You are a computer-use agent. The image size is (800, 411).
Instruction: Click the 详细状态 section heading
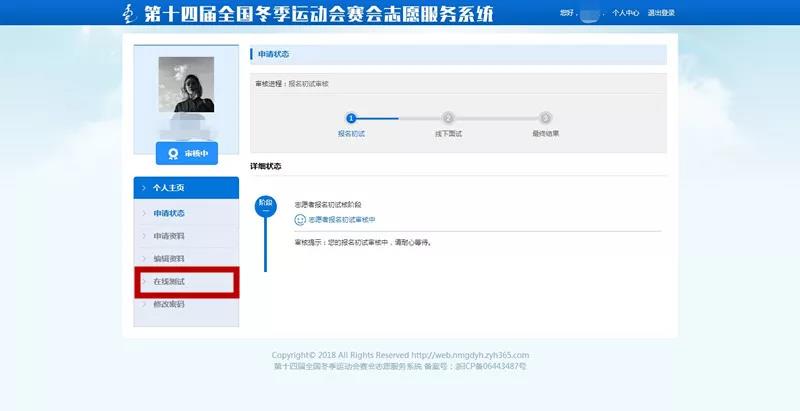tap(265, 166)
